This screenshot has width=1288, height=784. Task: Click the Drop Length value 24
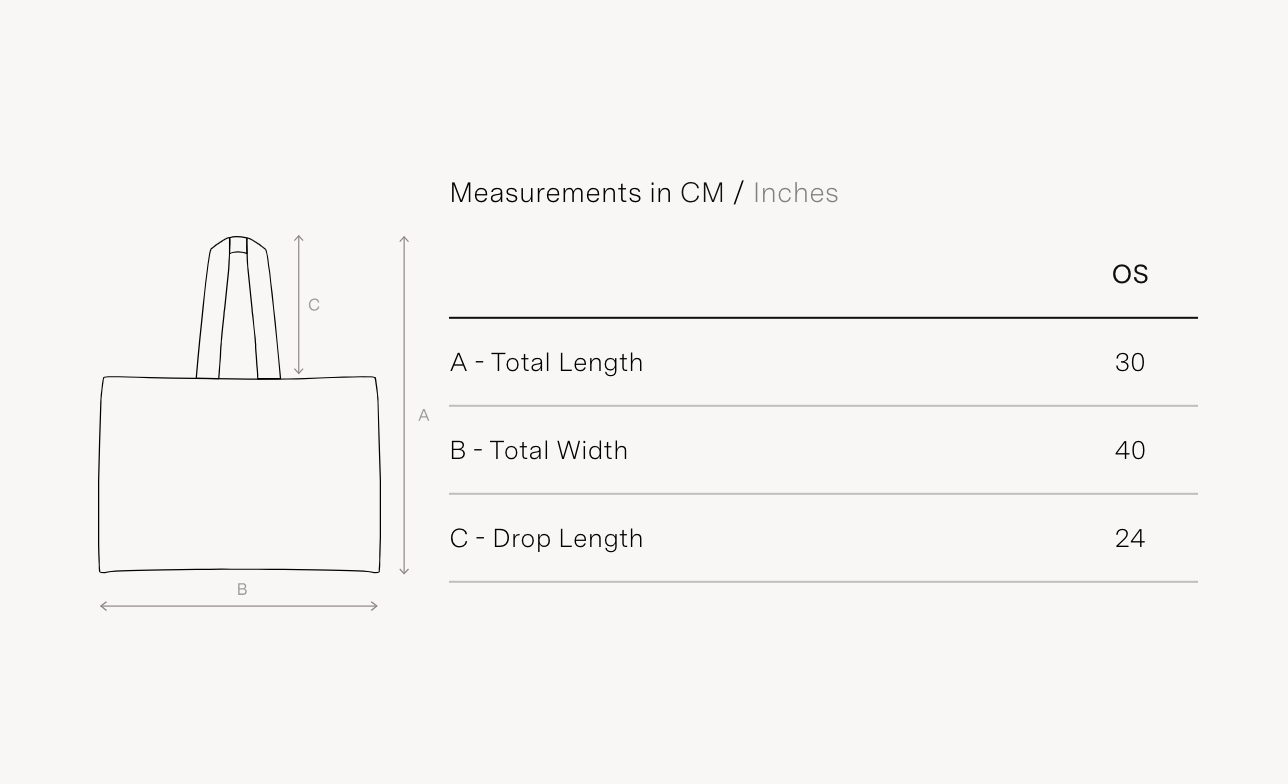click(x=1130, y=539)
